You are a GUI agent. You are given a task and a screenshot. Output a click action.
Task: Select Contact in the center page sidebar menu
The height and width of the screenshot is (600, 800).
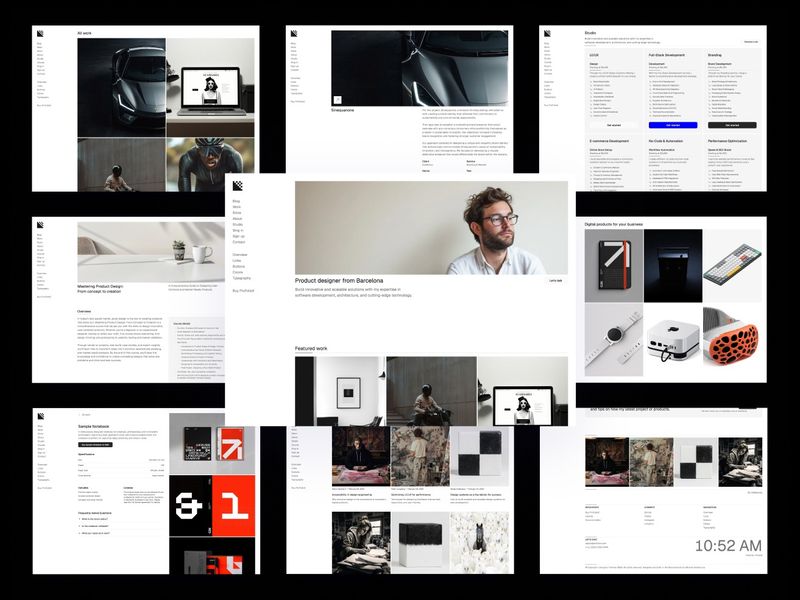(x=239, y=242)
